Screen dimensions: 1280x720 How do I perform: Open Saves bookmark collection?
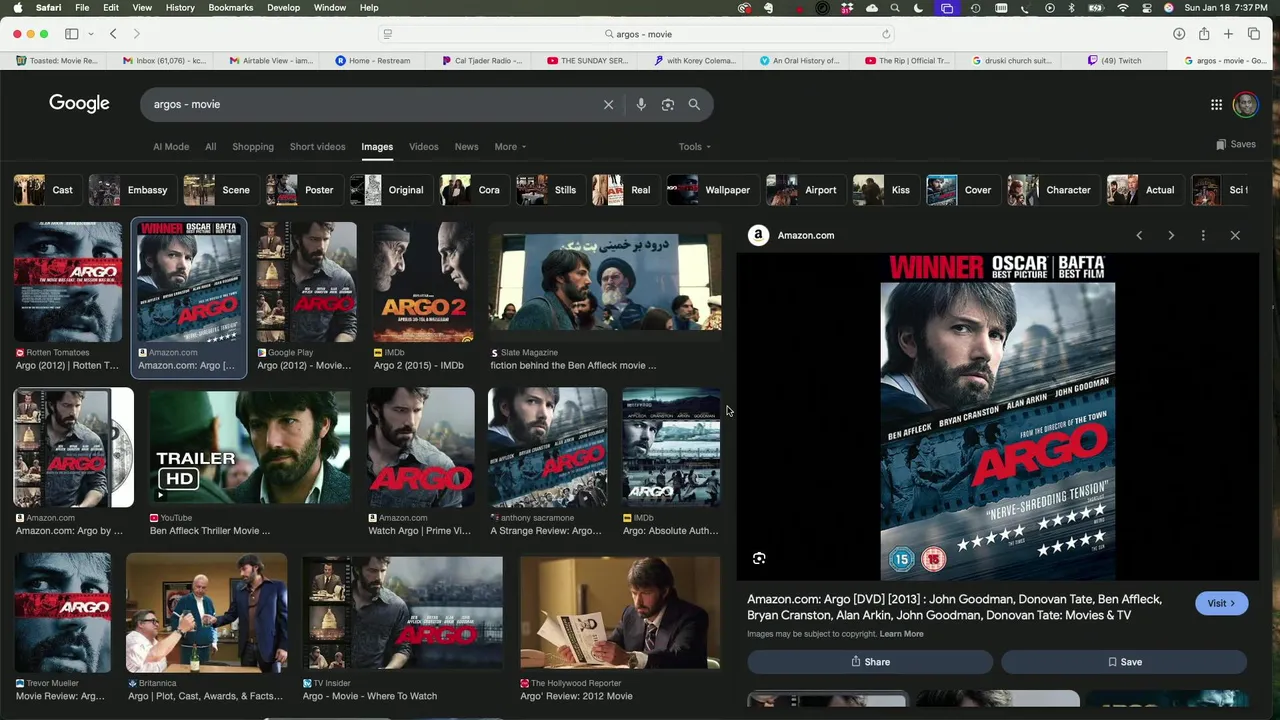[1236, 144]
